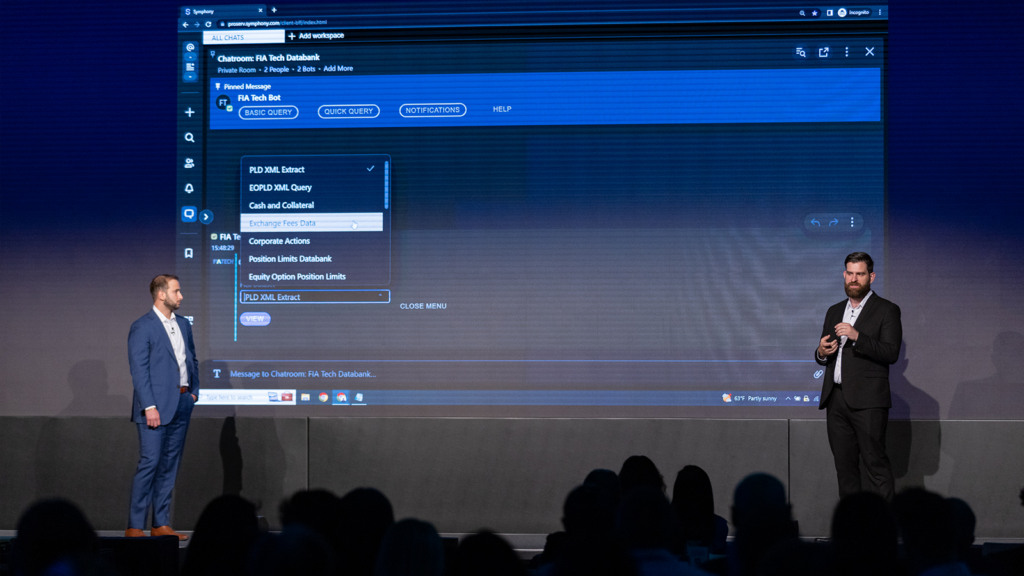Select PLD XML Extract from the list

point(312,169)
